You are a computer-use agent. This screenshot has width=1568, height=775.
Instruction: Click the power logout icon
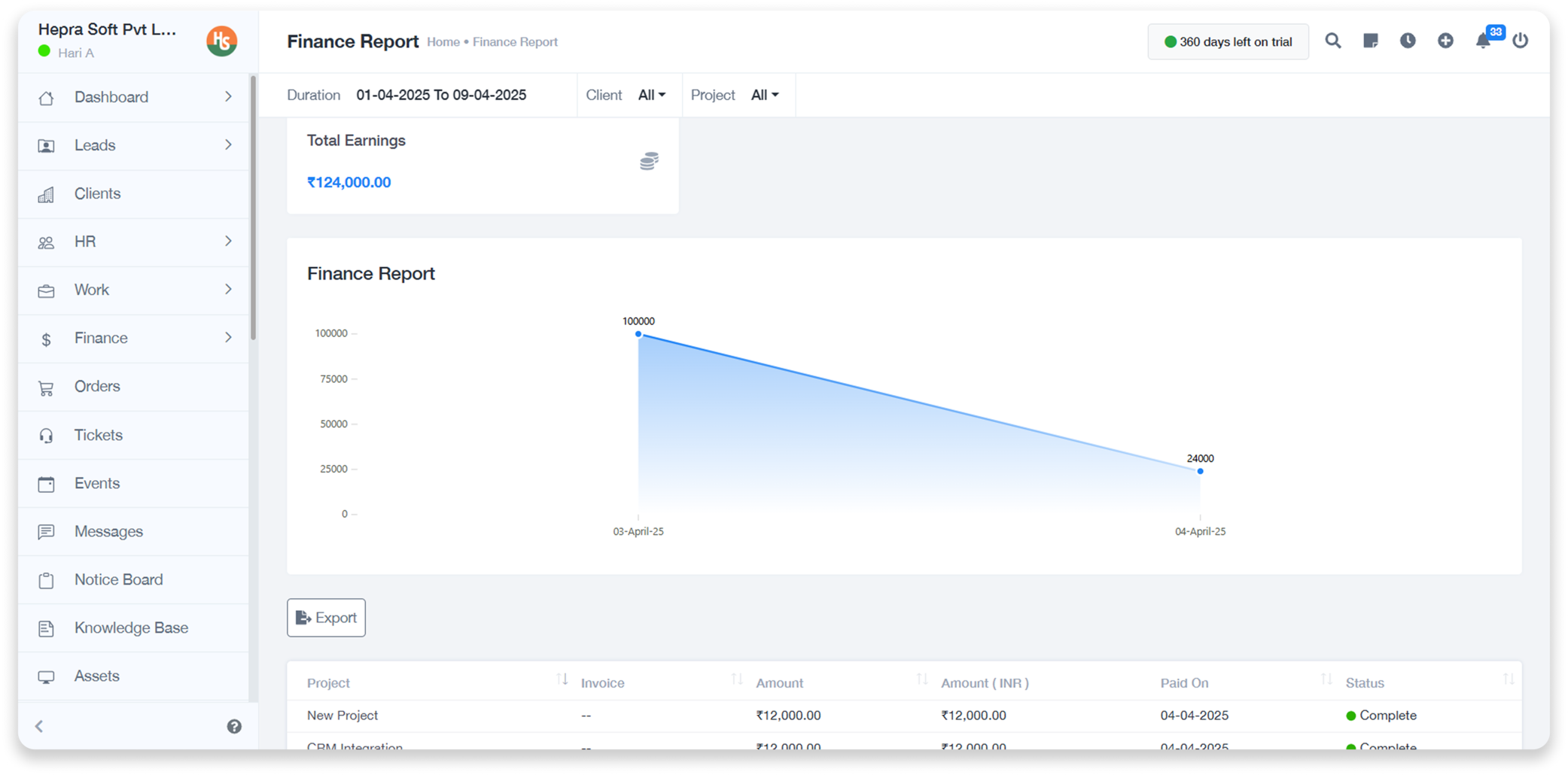(x=1520, y=41)
